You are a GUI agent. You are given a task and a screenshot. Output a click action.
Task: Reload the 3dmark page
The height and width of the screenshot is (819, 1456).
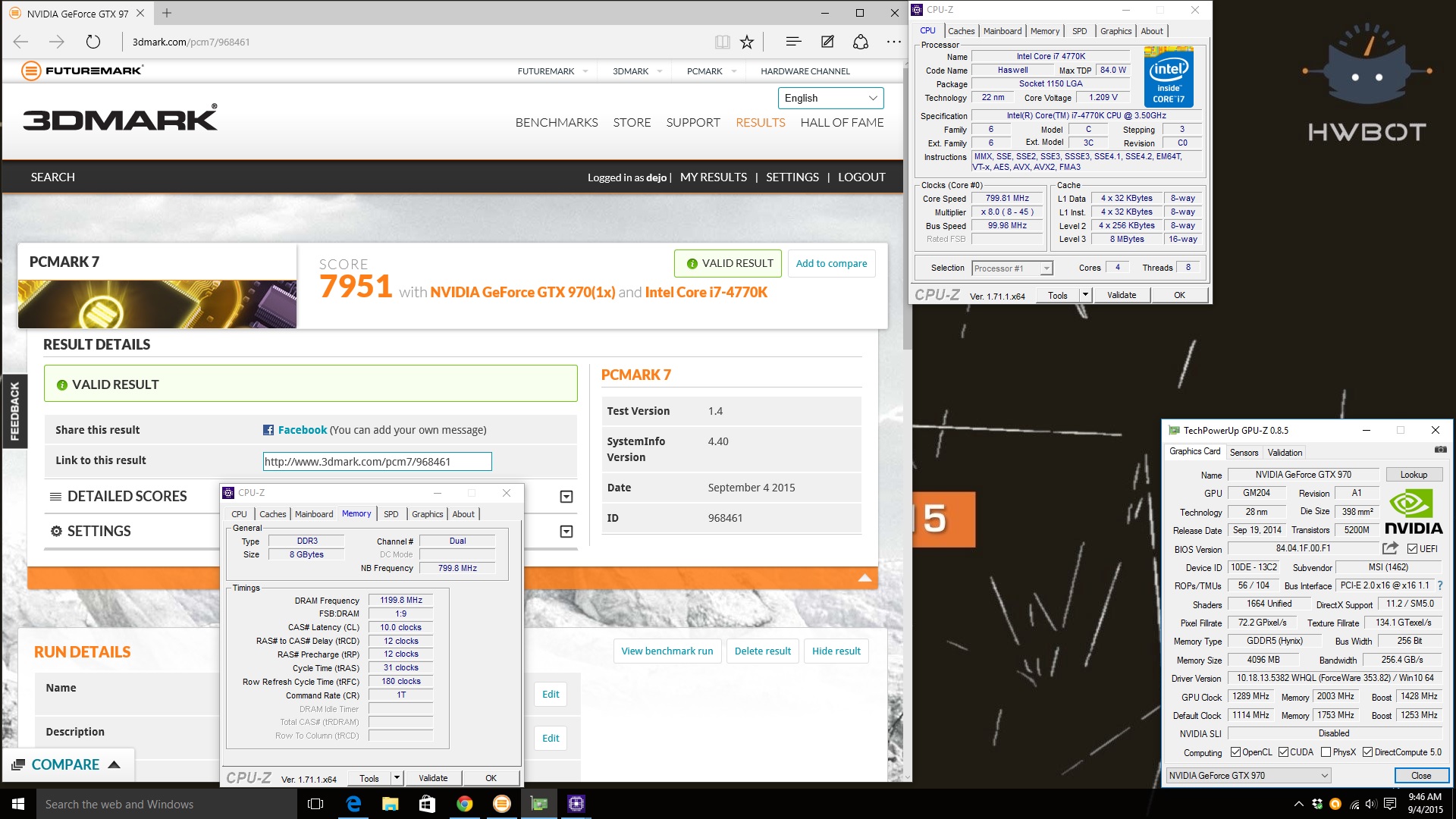(x=93, y=42)
